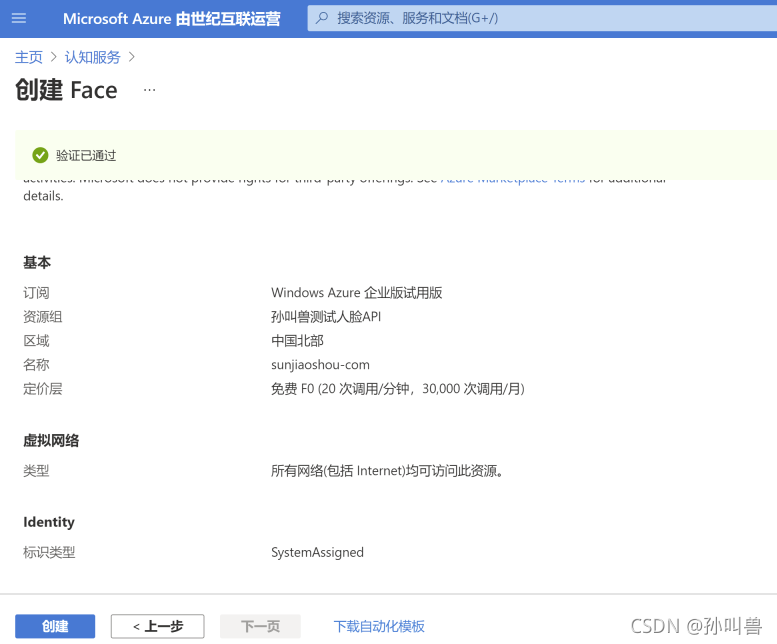Open 认知服务 breadcrumb link
Screen dimensions: 777x644
point(93,57)
